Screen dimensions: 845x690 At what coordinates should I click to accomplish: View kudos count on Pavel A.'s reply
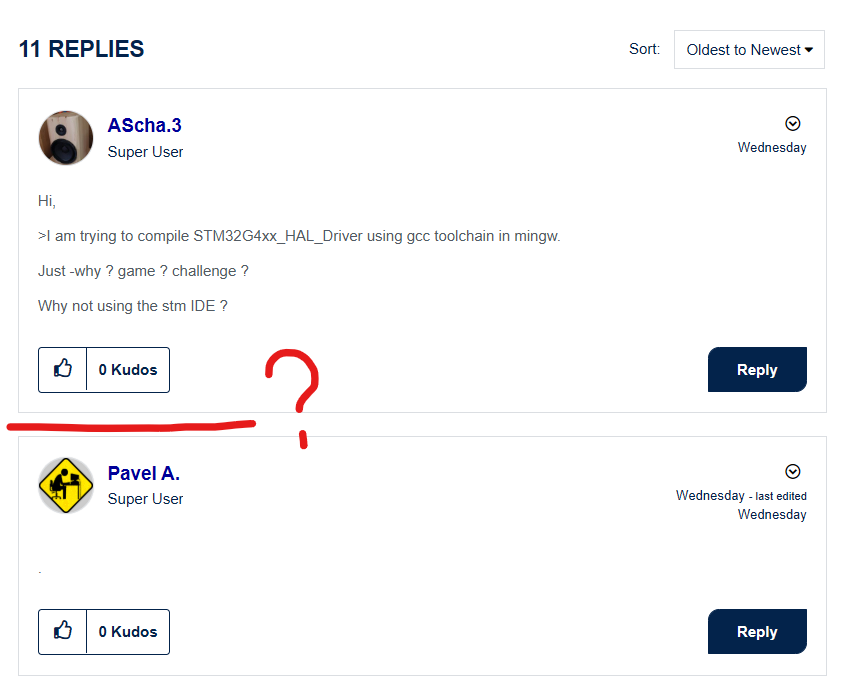click(x=128, y=632)
